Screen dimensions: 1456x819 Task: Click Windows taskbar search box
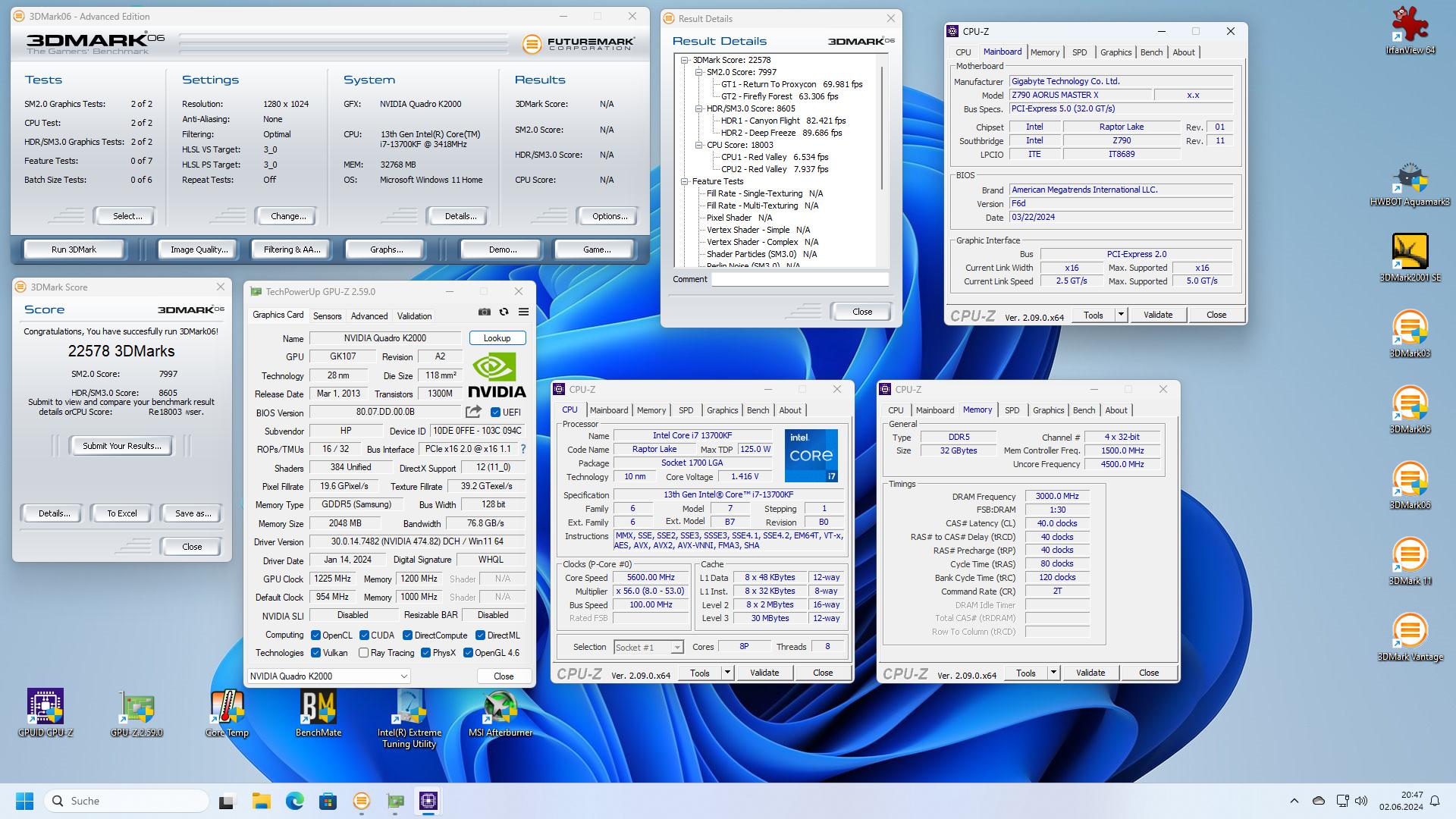tap(127, 801)
